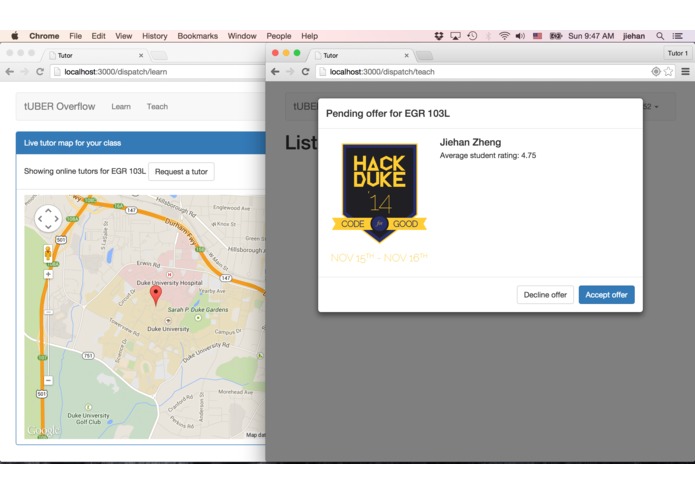
Task: Open the Edit menu
Action: 98,36
